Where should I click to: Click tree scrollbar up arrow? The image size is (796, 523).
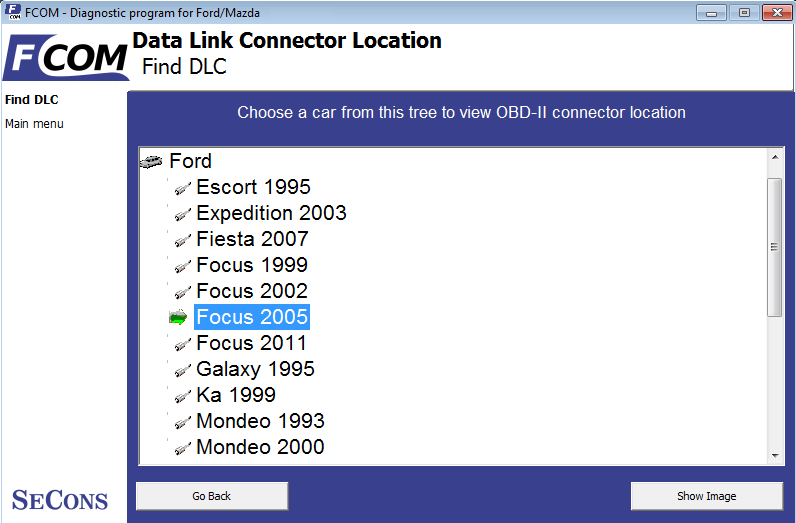click(x=775, y=157)
